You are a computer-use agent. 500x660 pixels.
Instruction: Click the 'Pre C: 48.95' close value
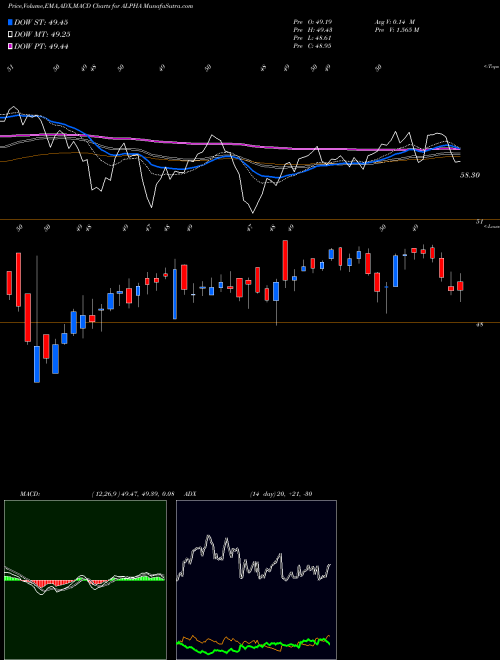click(x=313, y=46)
